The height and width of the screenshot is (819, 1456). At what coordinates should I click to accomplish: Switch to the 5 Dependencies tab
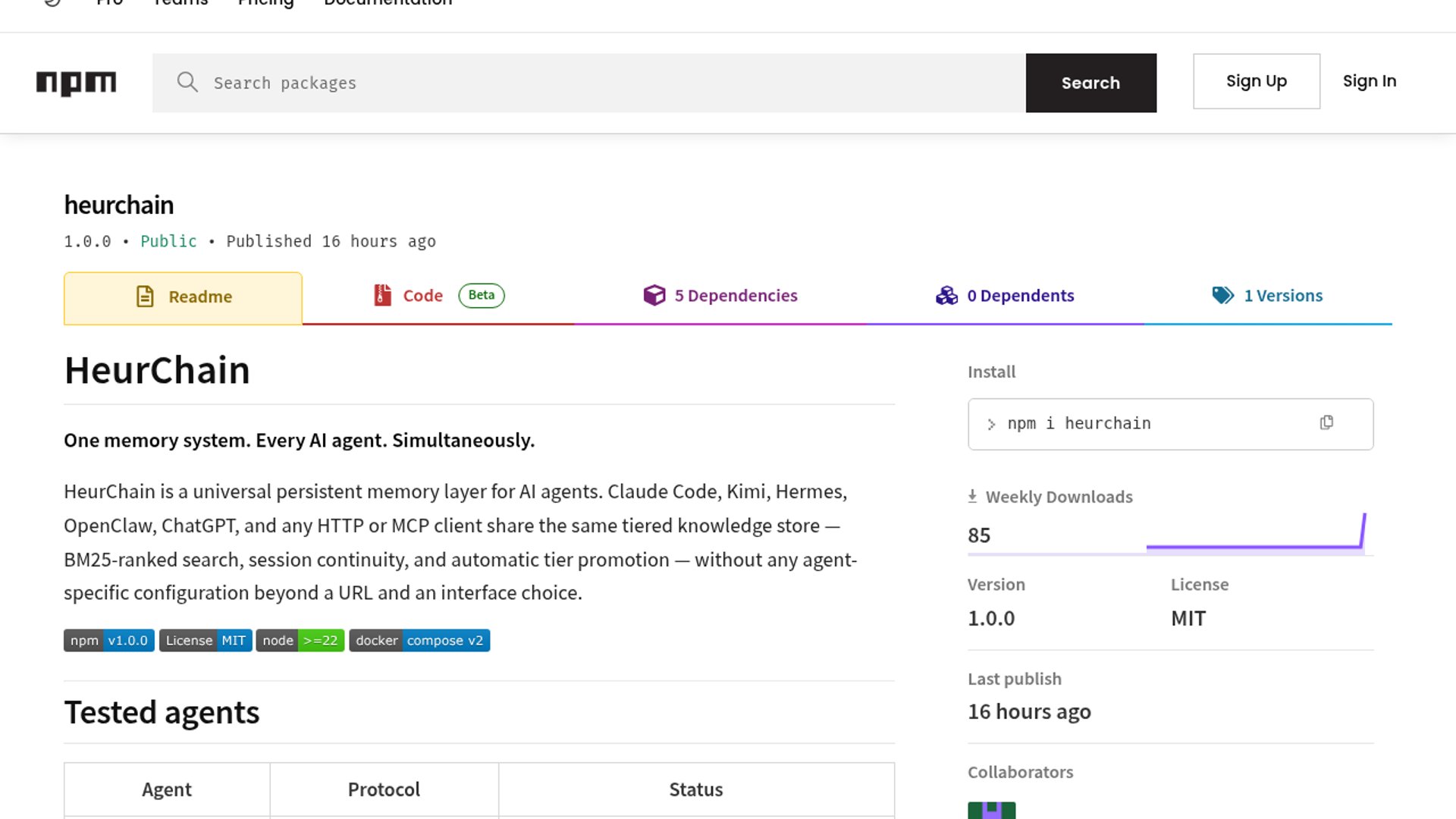click(x=720, y=296)
